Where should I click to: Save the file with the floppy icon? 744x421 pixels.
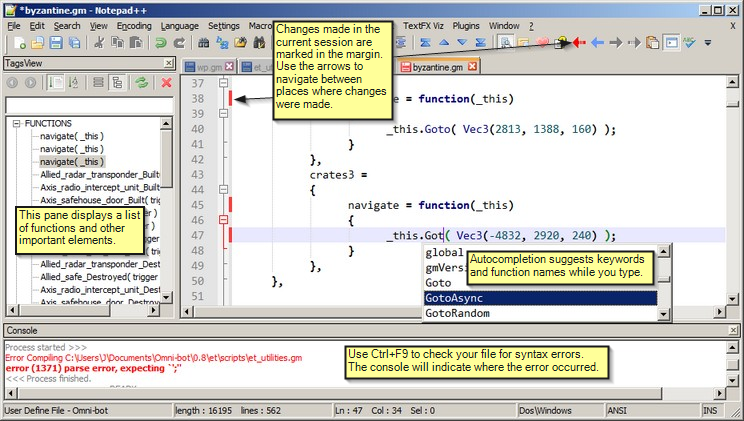tap(56, 43)
